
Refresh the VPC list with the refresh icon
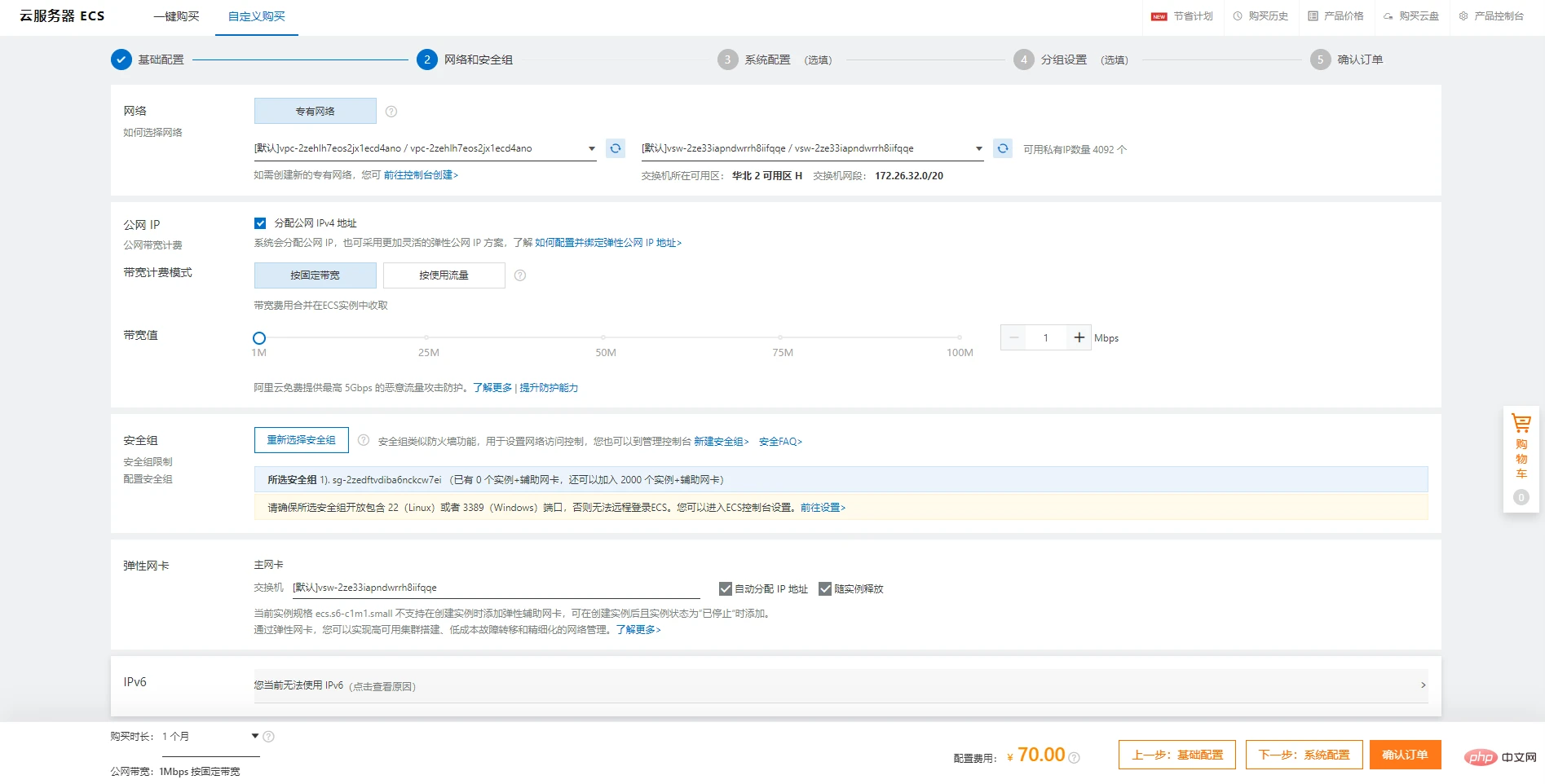click(616, 148)
